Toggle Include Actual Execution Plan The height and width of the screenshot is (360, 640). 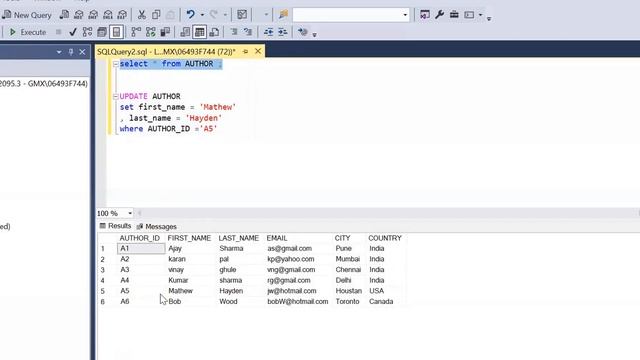[136, 32]
